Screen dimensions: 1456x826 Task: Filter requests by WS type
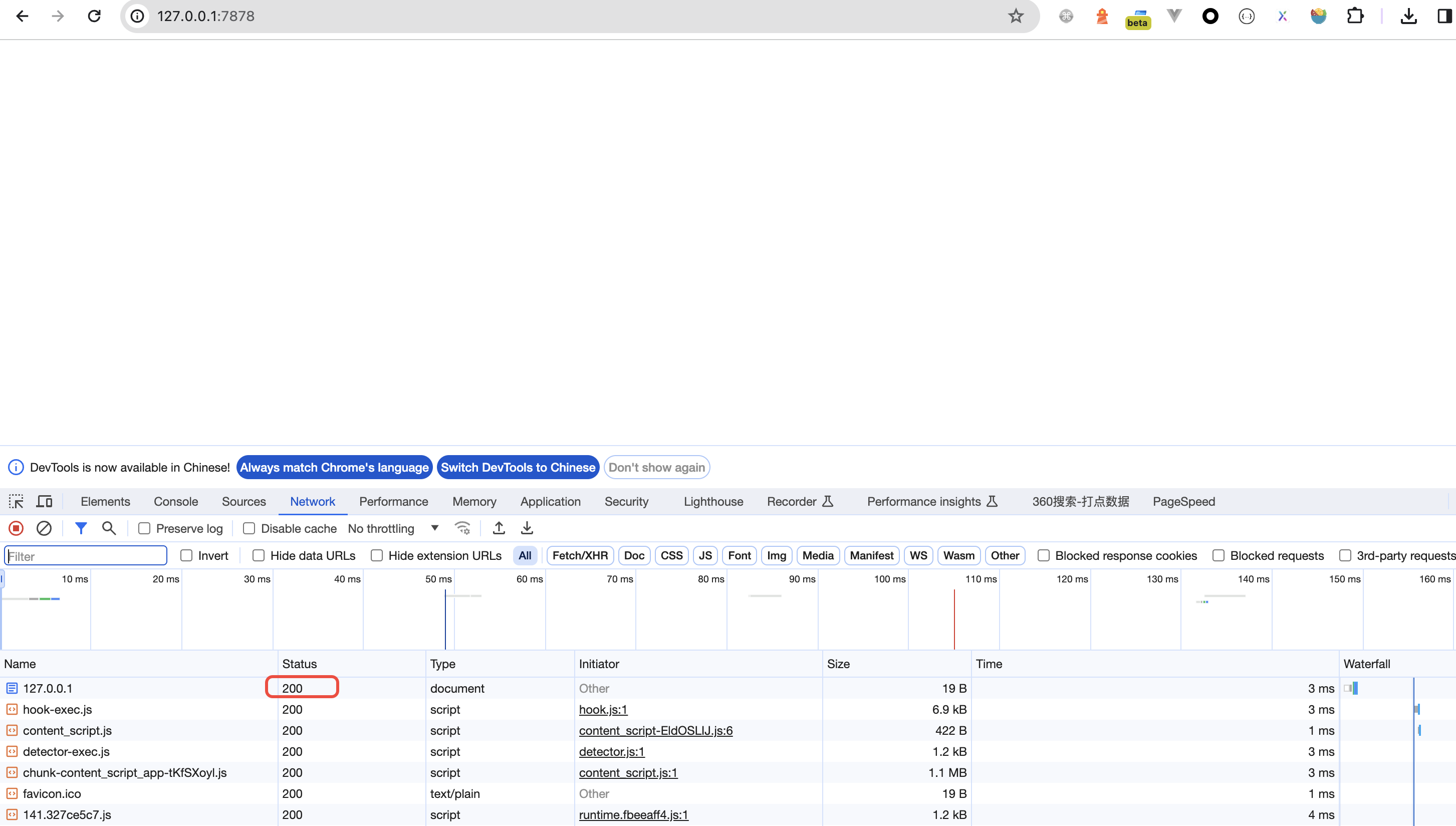click(918, 556)
